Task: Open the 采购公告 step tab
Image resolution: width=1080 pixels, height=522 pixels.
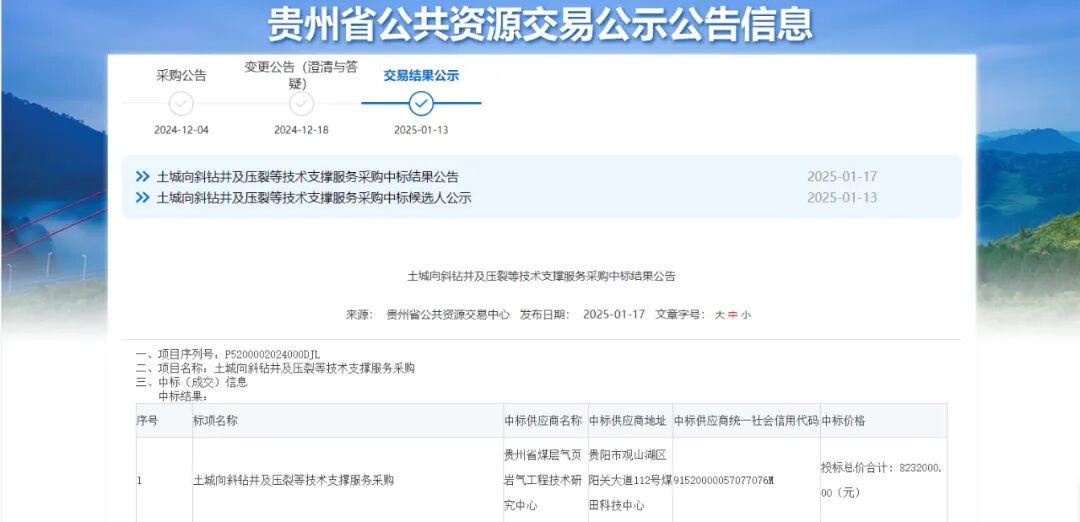Action: click(x=181, y=76)
